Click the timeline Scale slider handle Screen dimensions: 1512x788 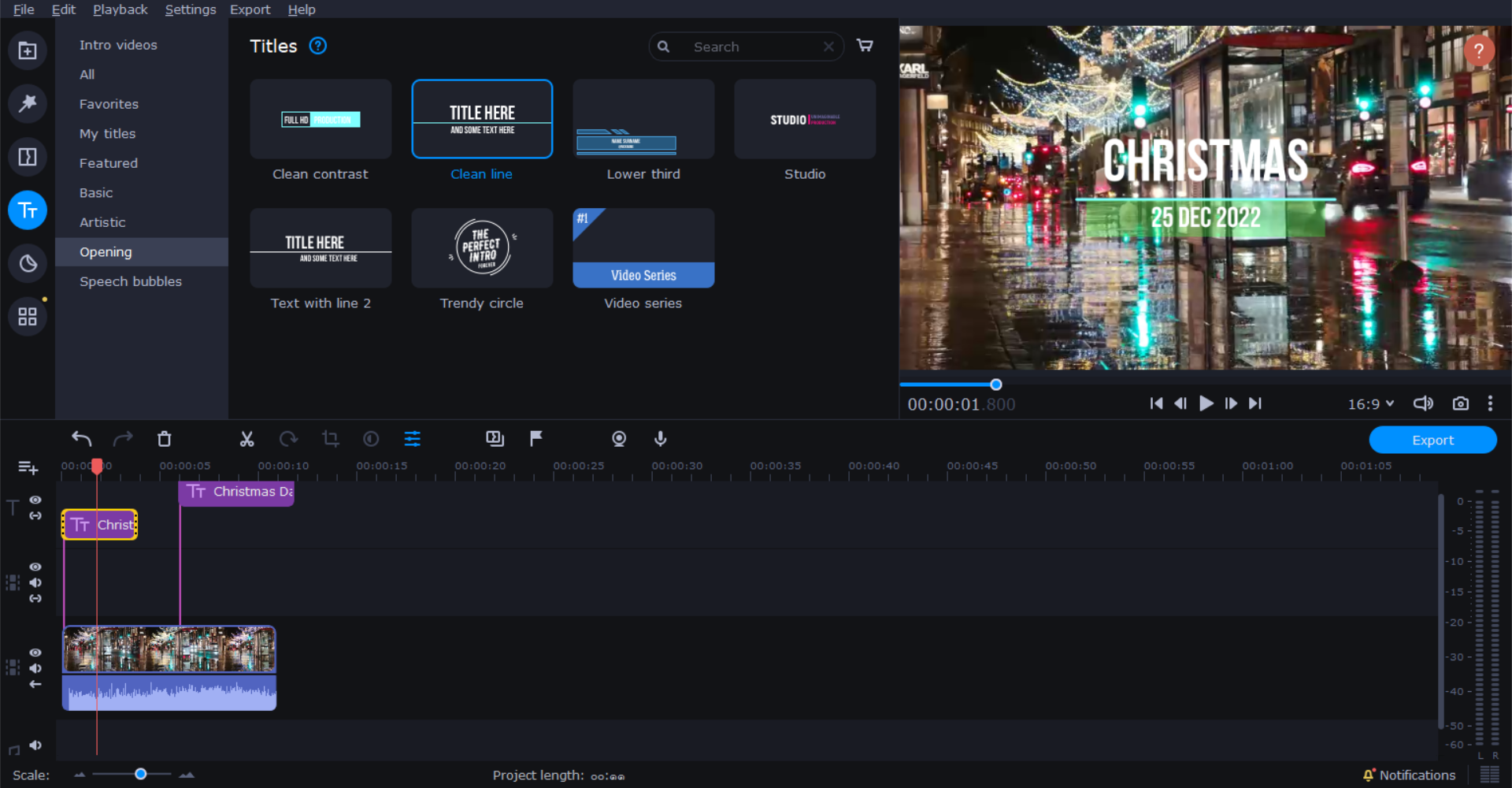click(141, 775)
